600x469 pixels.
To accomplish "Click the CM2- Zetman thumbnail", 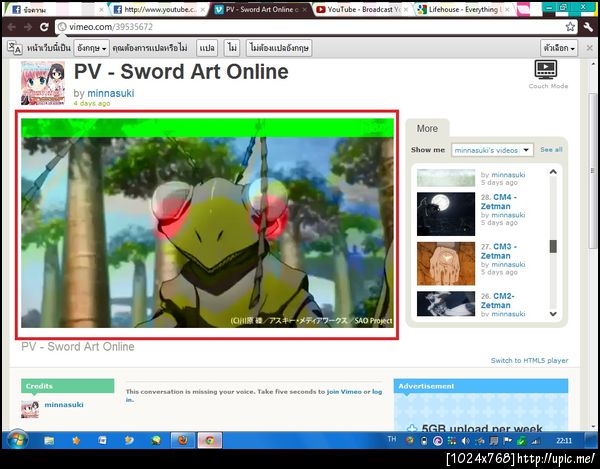I will point(446,304).
